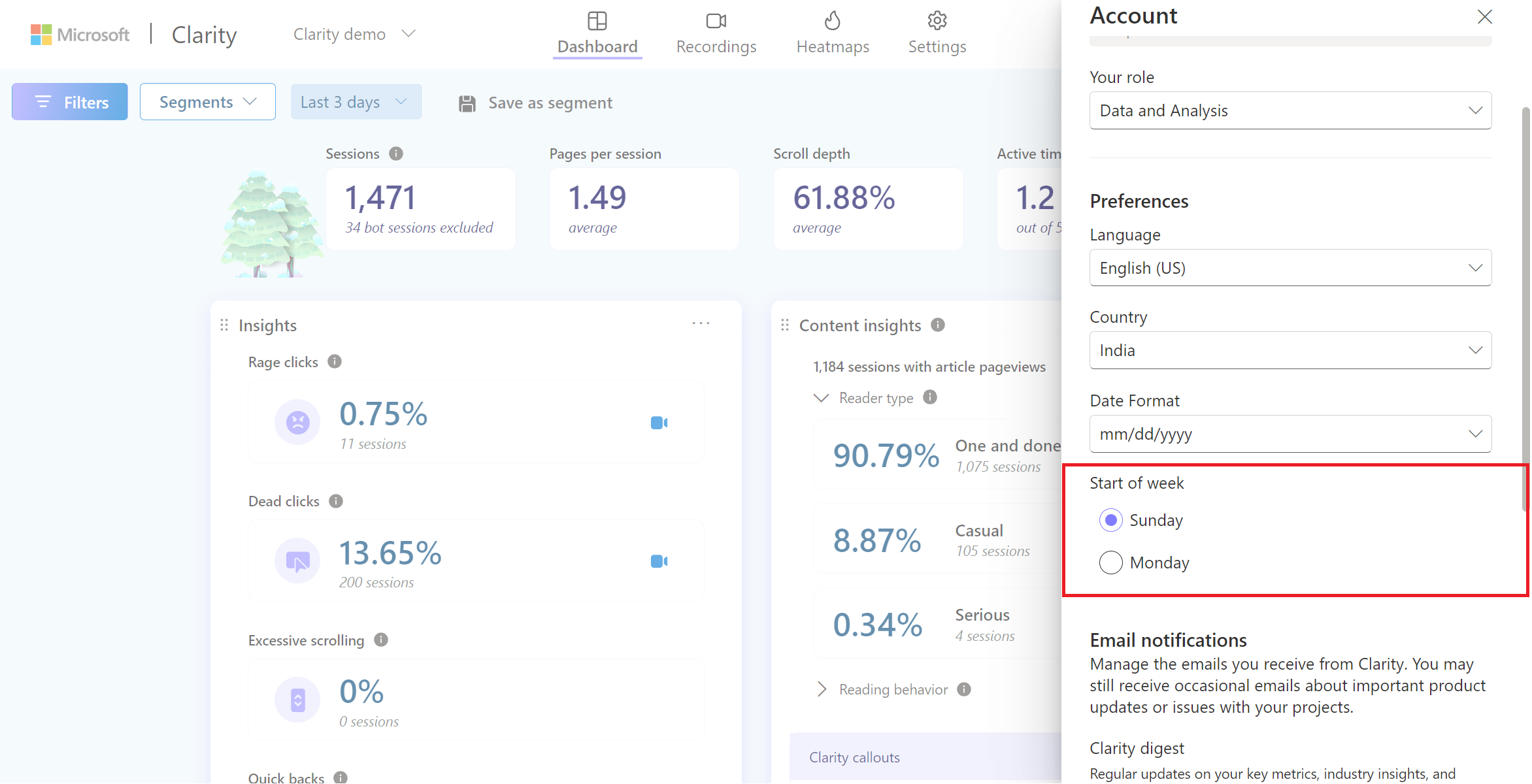
Task: Click the Dead clicks cursor icon
Action: pos(297,561)
